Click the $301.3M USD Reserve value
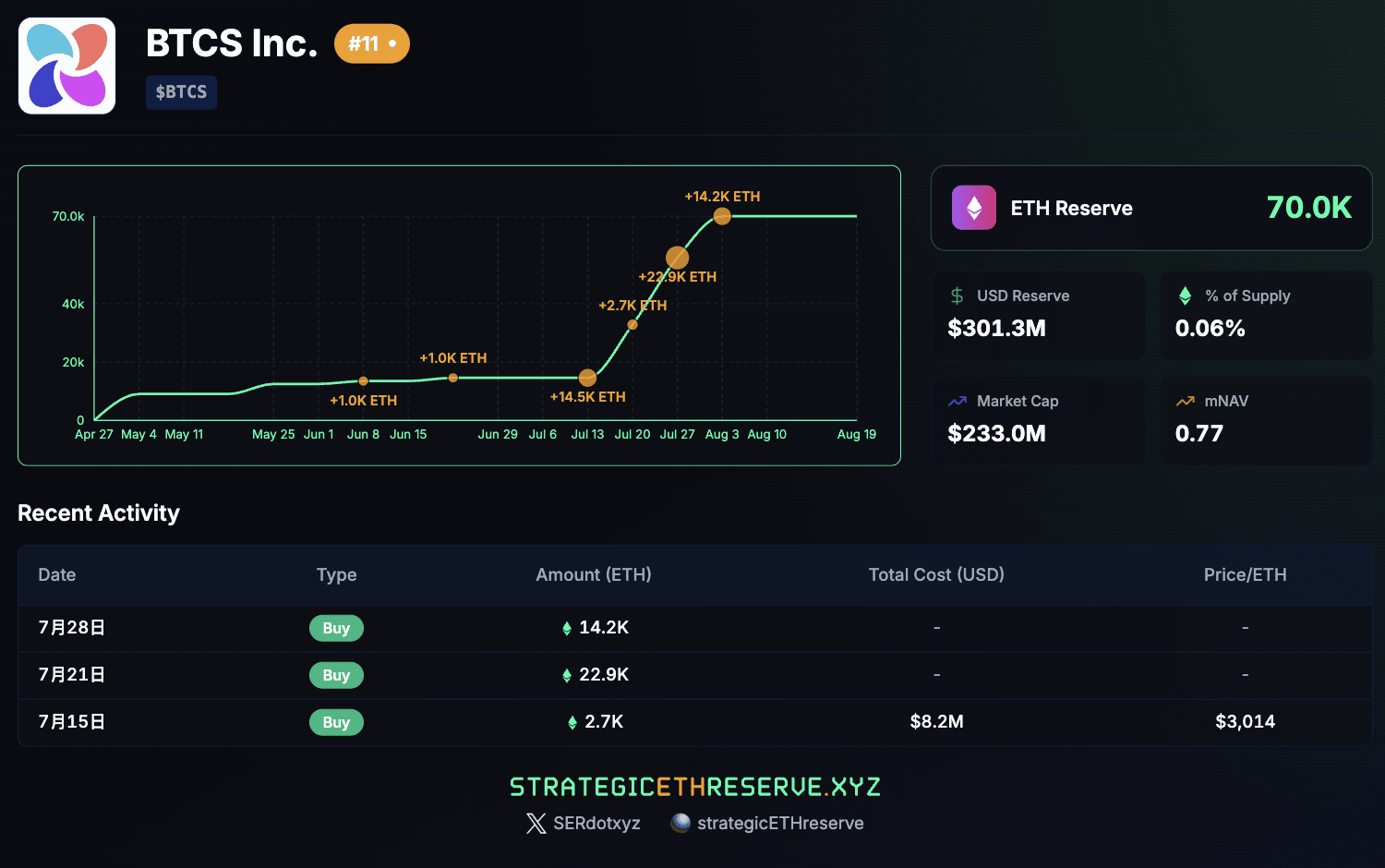Image resolution: width=1385 pixels, height=868 pixels. [996, 329]
